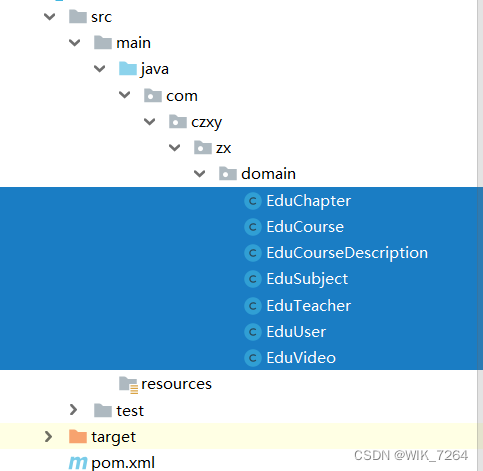Screen dimensions: 483x471
Task: Click the main folder icon
Action: (x=103, y=42)
